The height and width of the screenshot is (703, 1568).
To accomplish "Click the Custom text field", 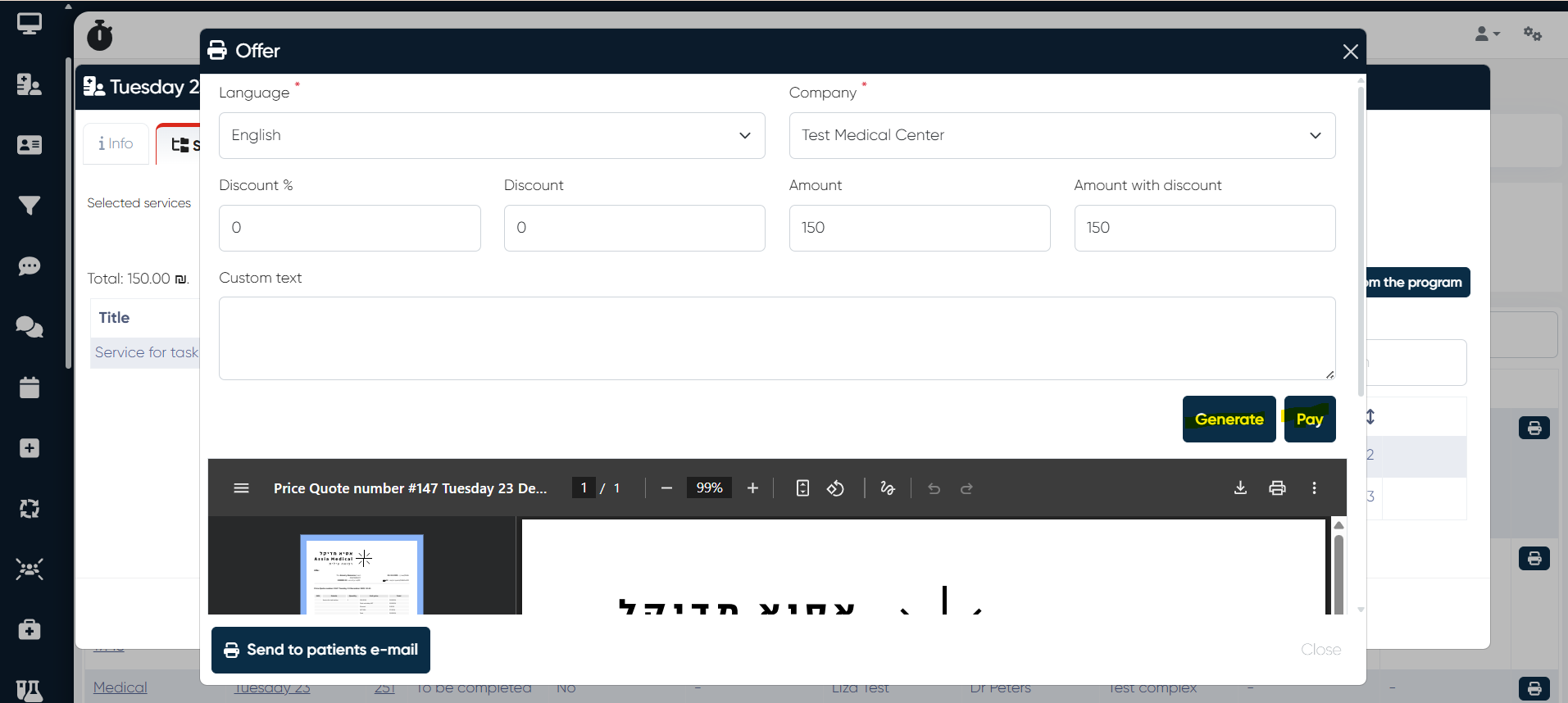I will point(776,338).
